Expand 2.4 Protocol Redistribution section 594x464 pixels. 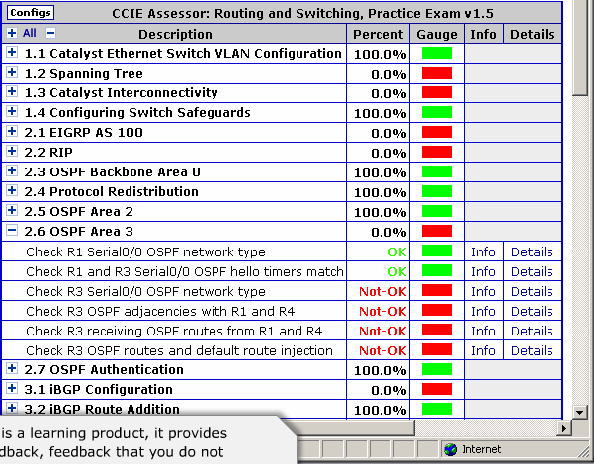(12, 190)
